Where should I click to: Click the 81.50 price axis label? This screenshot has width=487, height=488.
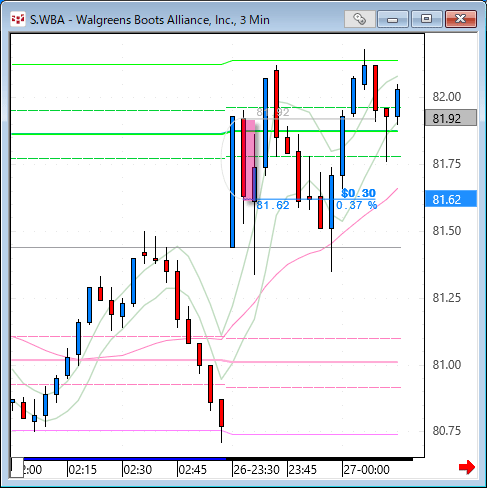[447, 231]
